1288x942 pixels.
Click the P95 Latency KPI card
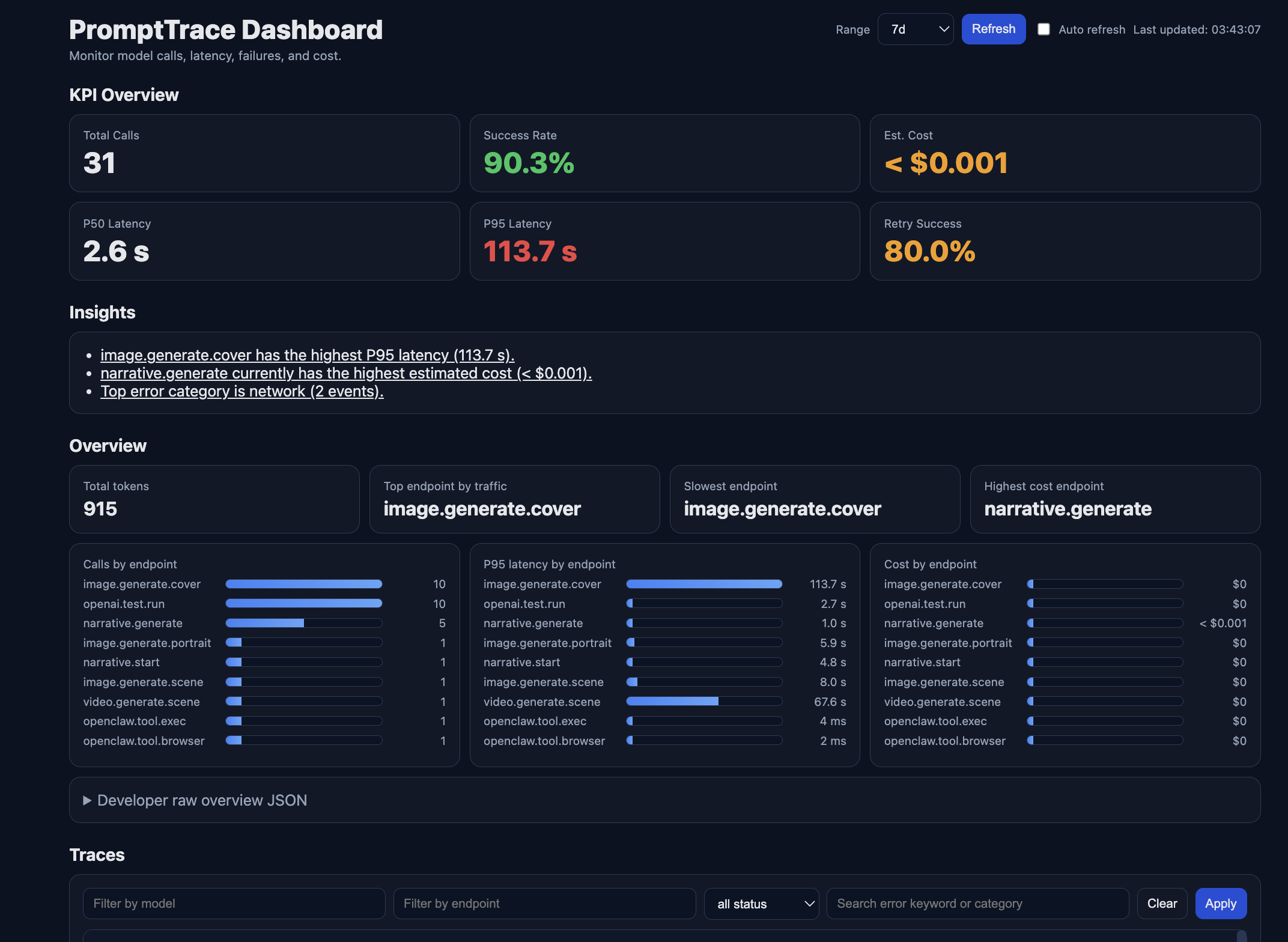pyautogui.click(x=664, y=241)
